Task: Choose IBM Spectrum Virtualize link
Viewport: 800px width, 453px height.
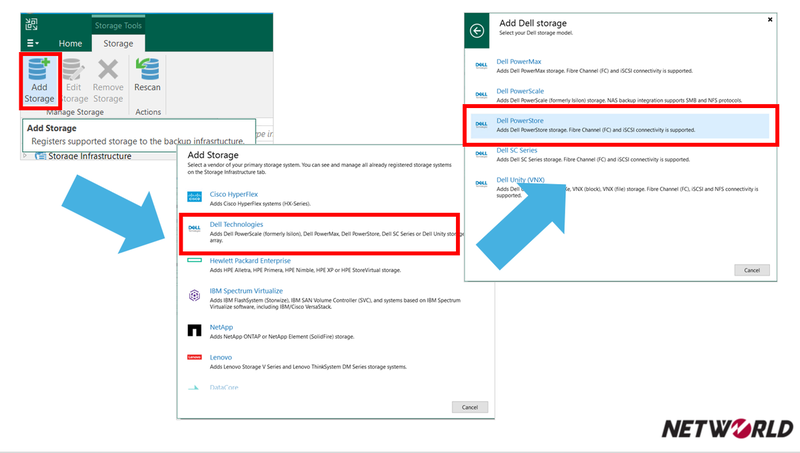Action: tap(246, 291)
